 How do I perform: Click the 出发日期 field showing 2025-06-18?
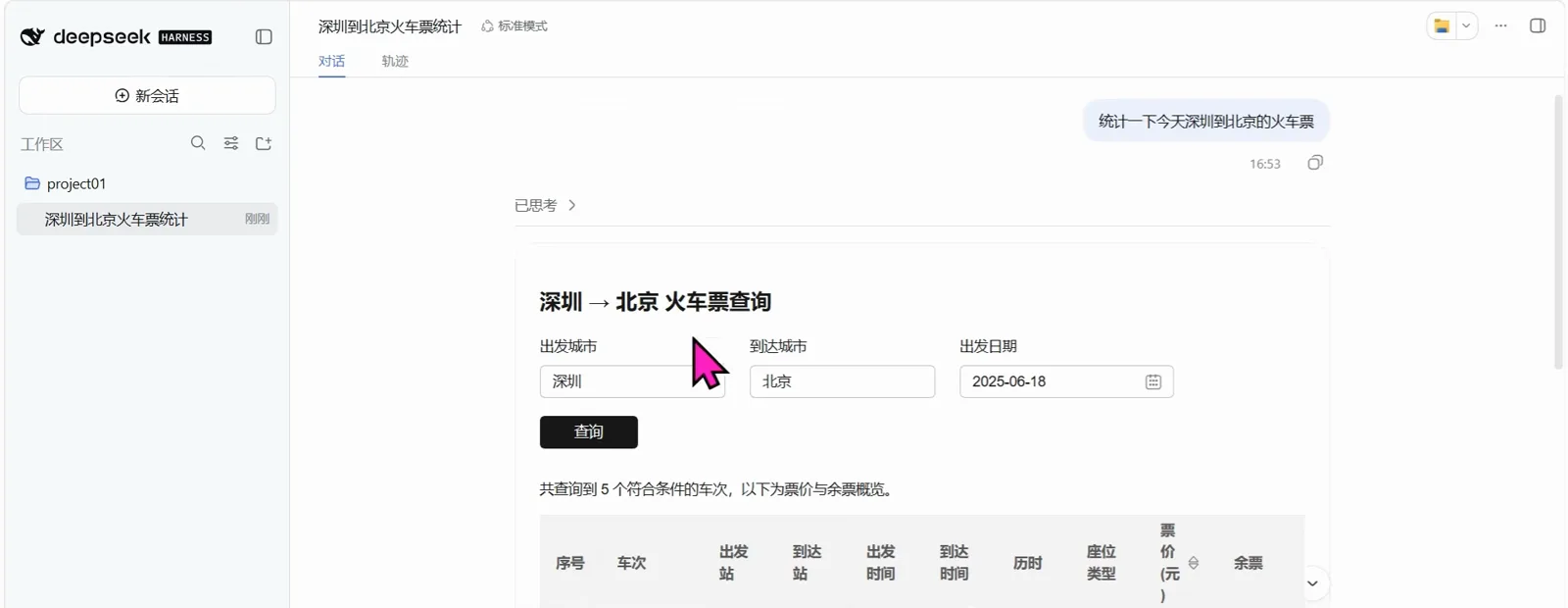pos(1066,381)
